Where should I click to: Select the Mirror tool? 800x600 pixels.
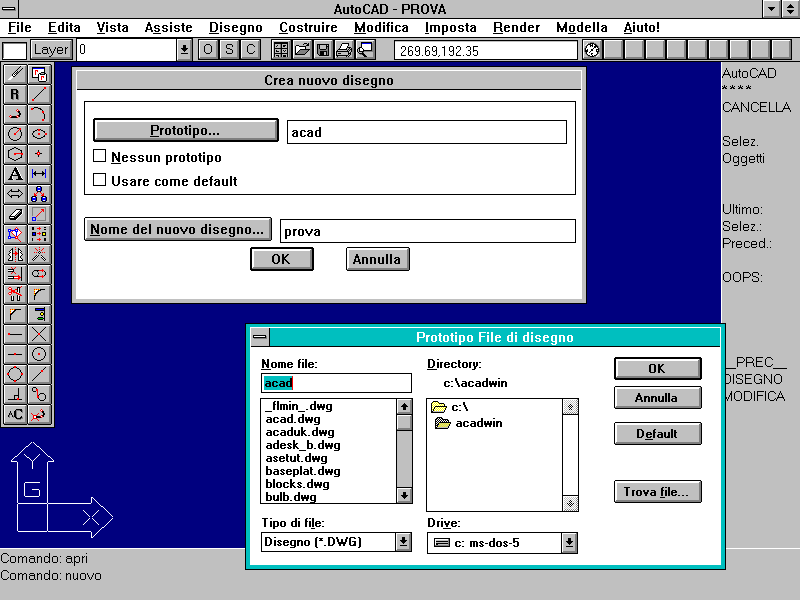pyautogui.click(x=15, y=254)
